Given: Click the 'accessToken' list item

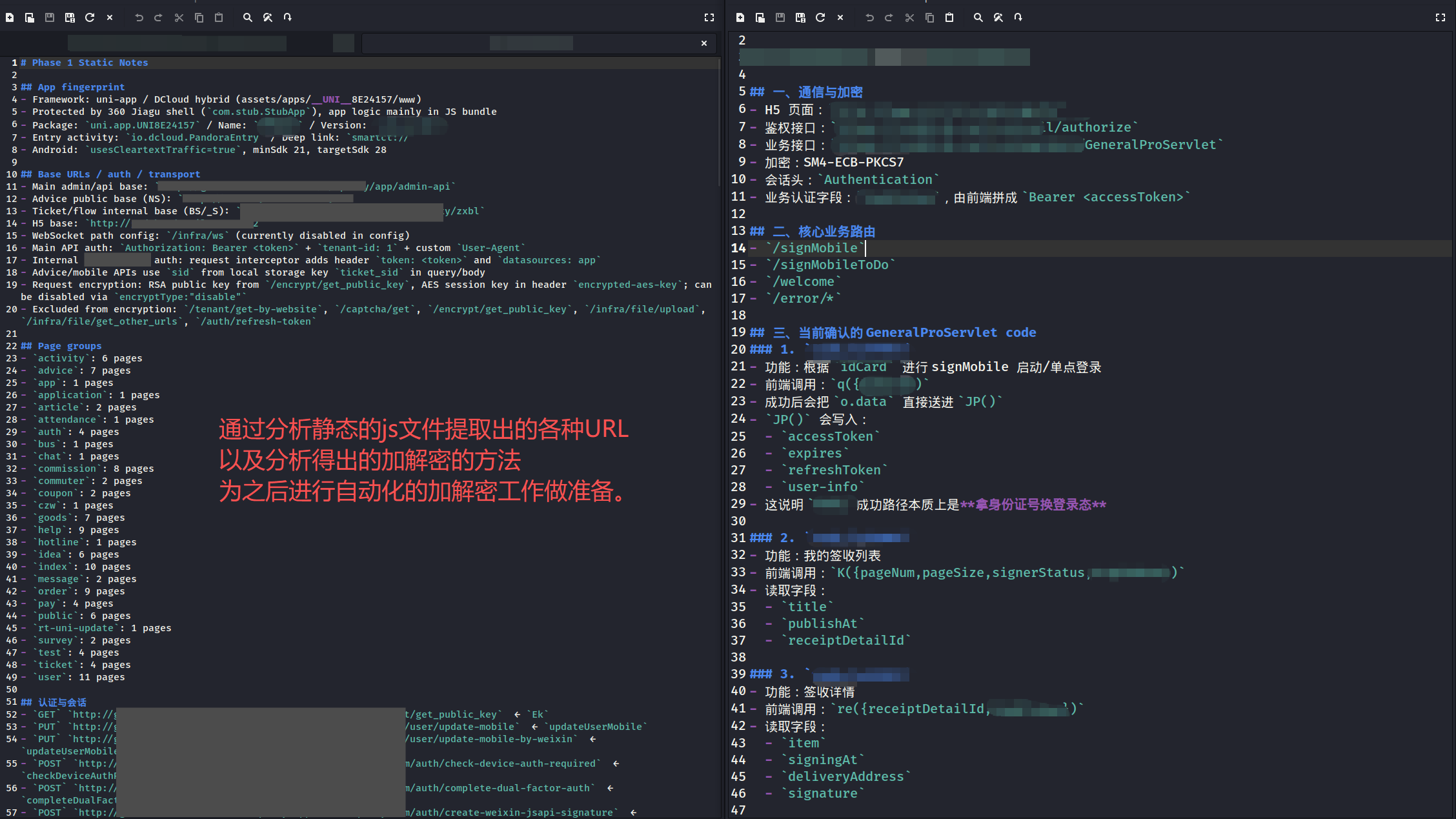Looking at the screenshot, I should tap(823, 436).
